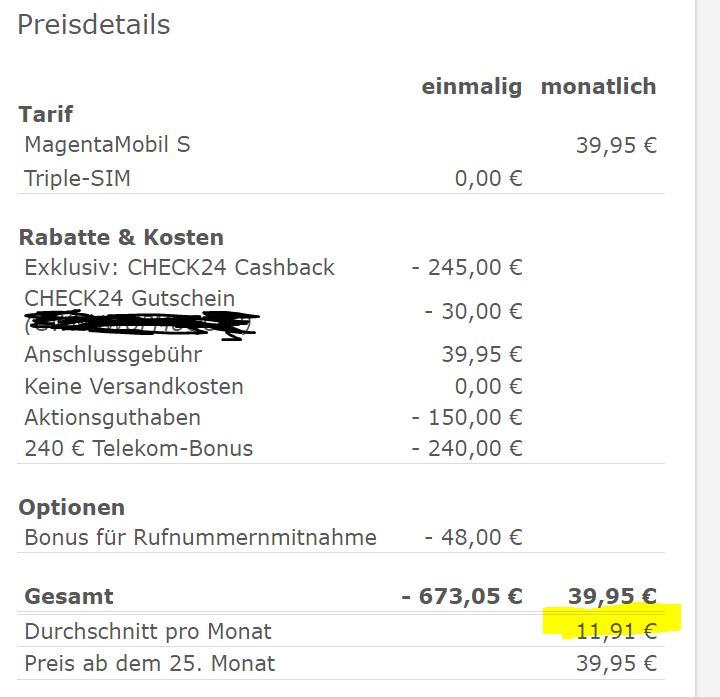
Task: Click the blacked-out voucher code
Action: click(x=140, y=324)
